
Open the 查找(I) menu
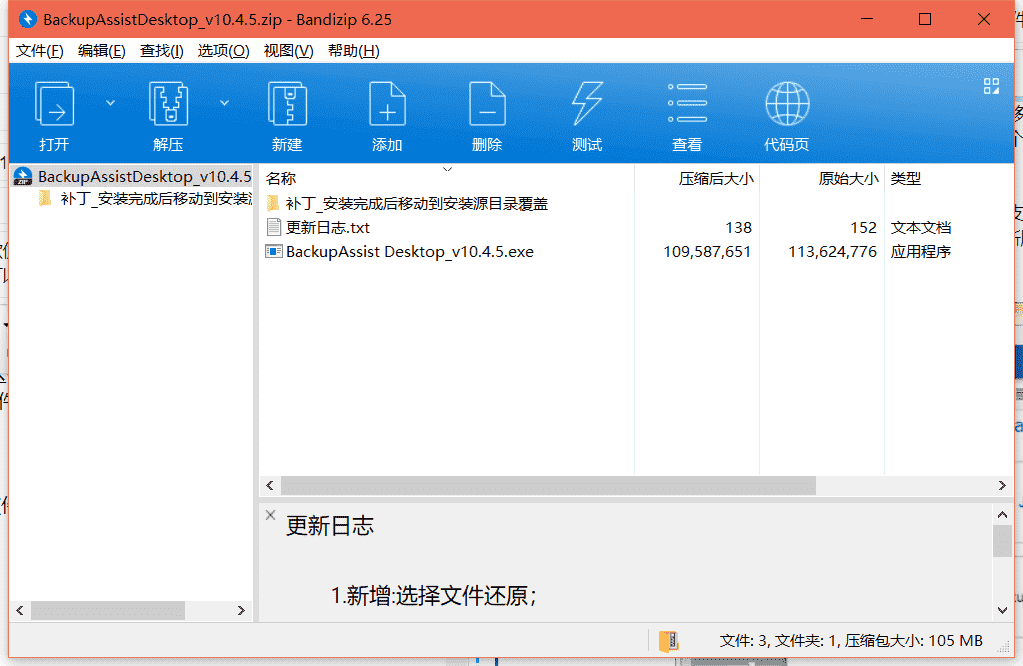162,51
